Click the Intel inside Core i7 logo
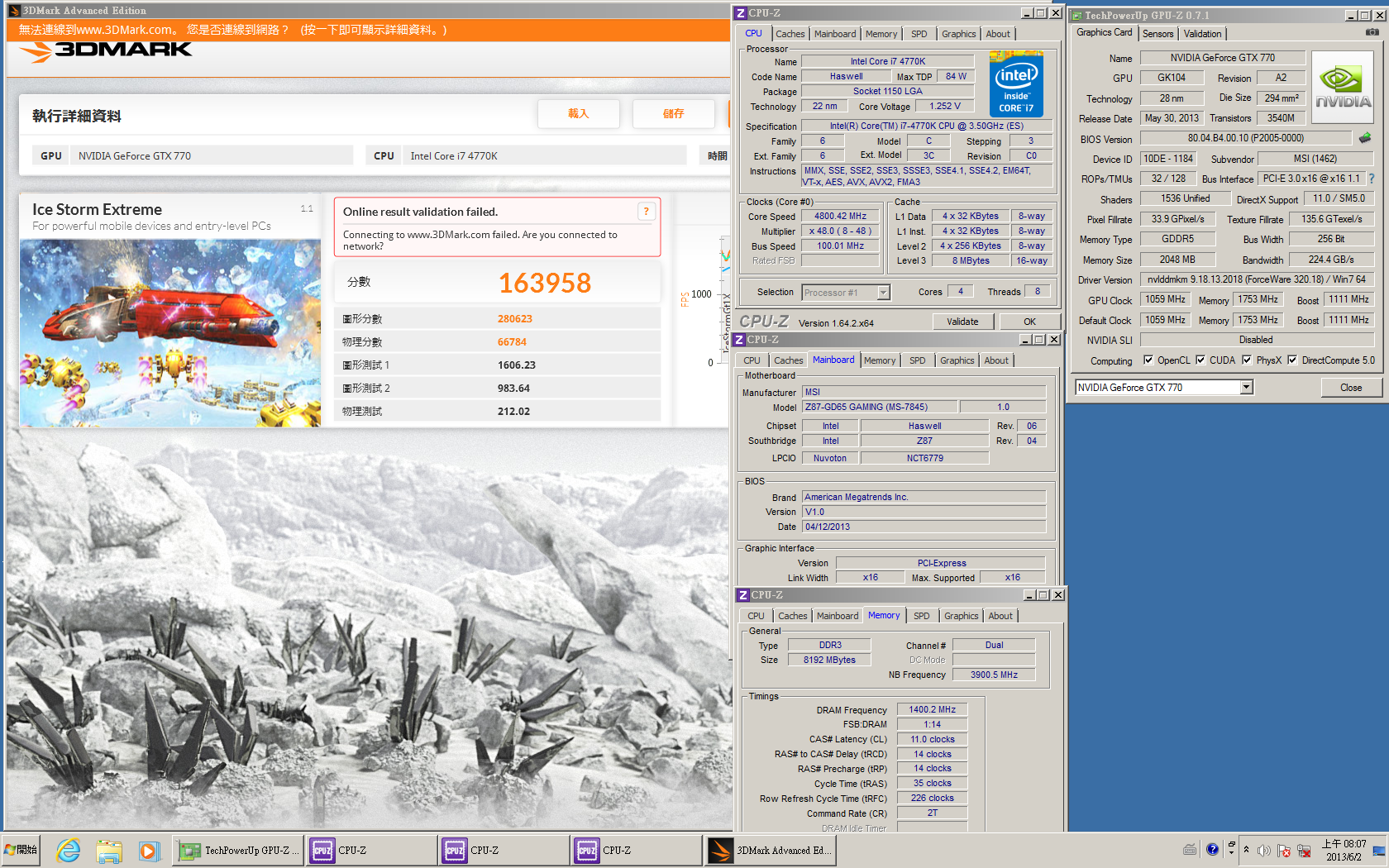1389x868 pixels. coord(1016,84)
